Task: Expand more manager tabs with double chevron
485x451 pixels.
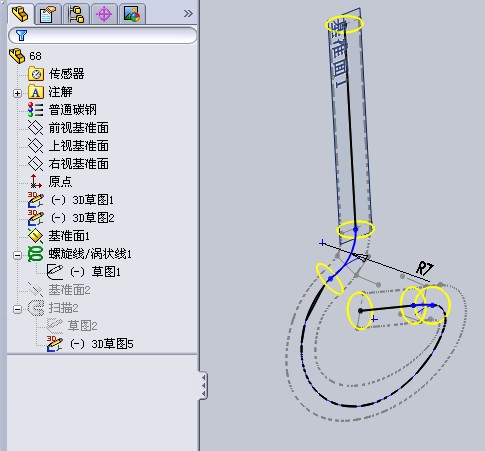Action: pos(188,14)
